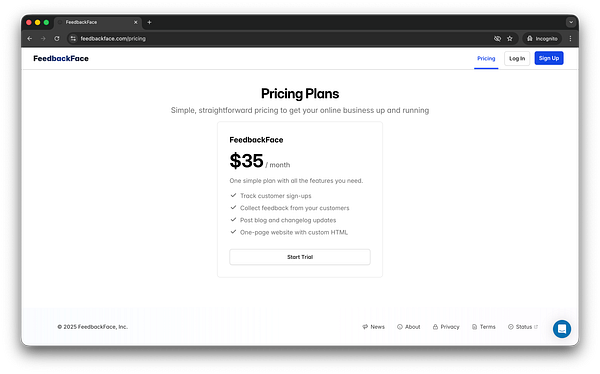This screenshot has height=374, width=600.
Task: Expand the tab search dropdown arrow
Action: pos(571,22)
